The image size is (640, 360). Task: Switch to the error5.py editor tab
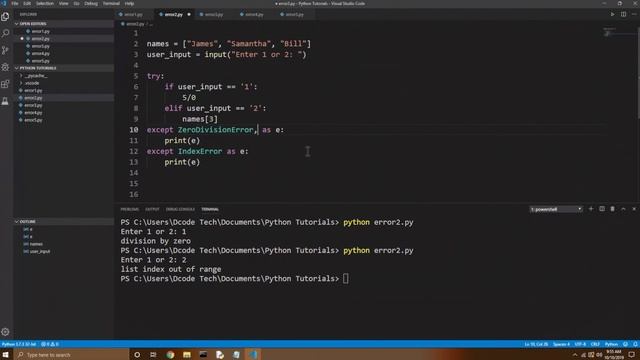coord(294,14)
